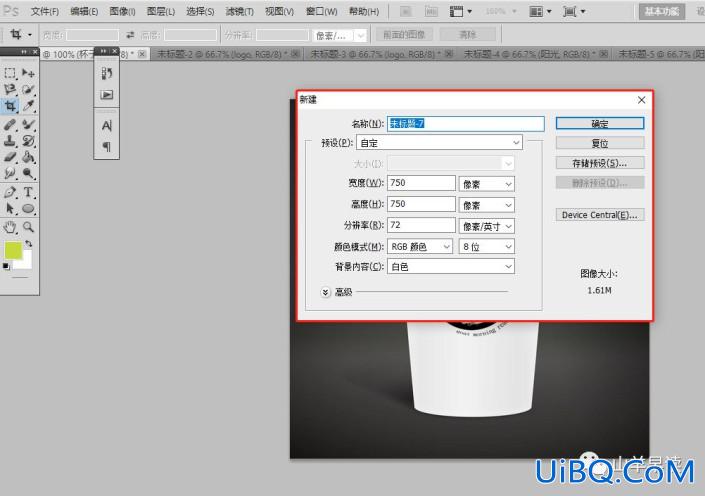This screenshot has height=496, width=705.
Task: Open the 选择(S) menu
Action: [200, 11]
